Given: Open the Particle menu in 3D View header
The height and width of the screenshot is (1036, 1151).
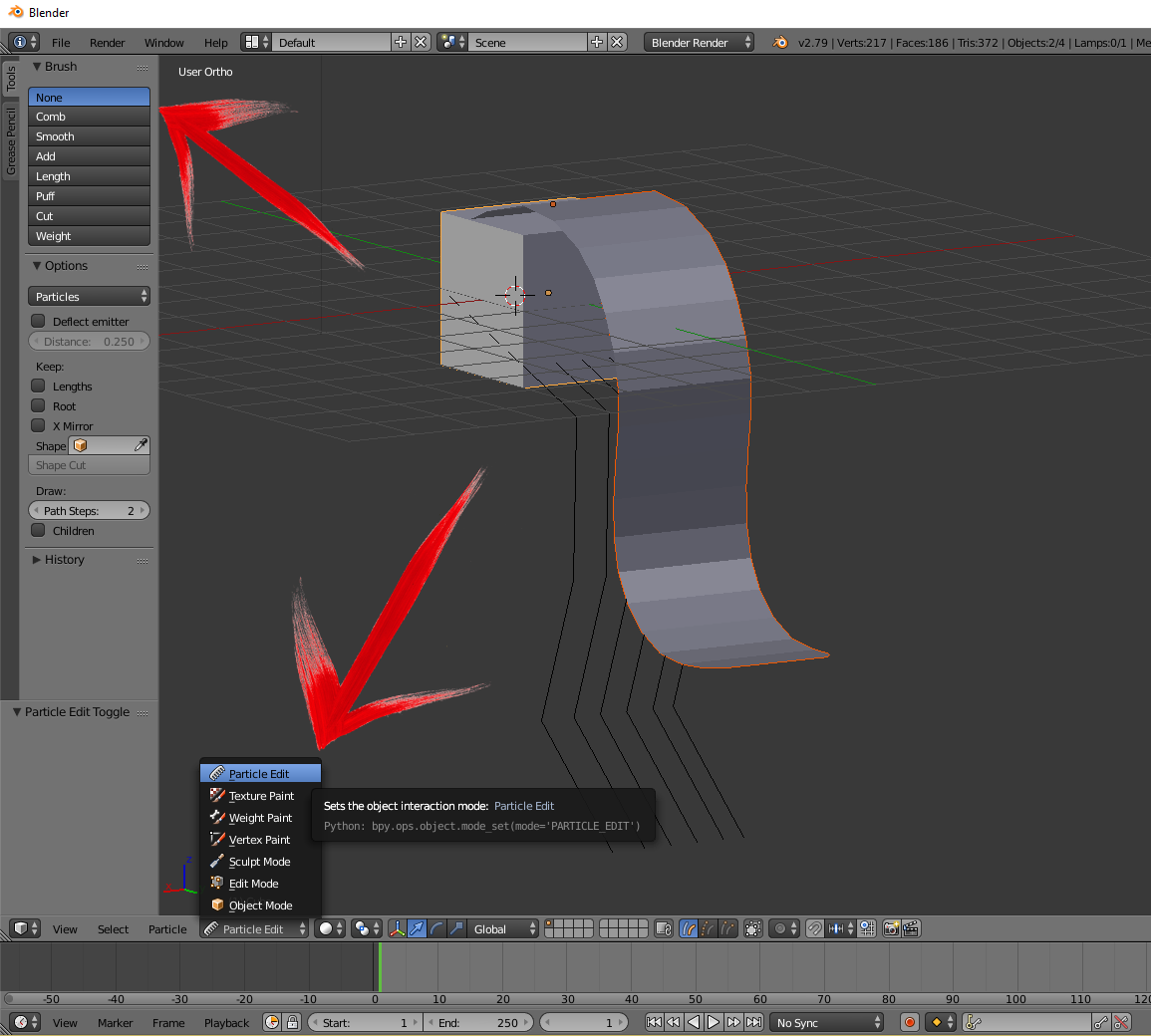Looking at the screenshot, I should coord(167,928).
